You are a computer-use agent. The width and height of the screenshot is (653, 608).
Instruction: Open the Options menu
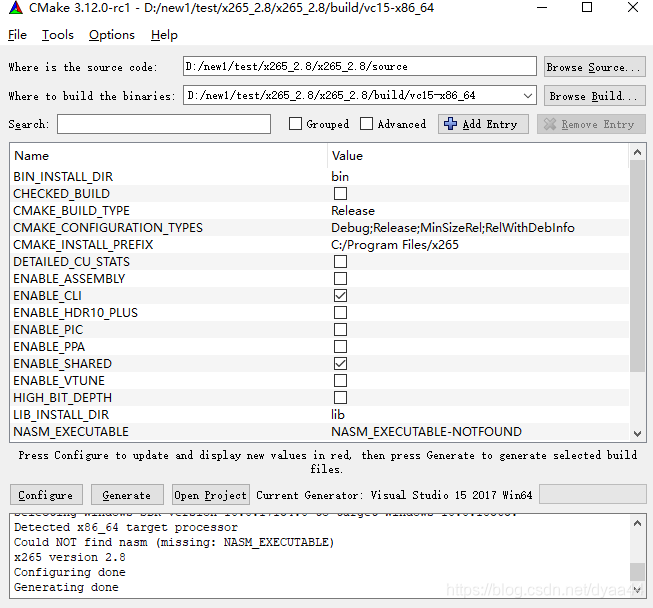[x=112, y=35]
